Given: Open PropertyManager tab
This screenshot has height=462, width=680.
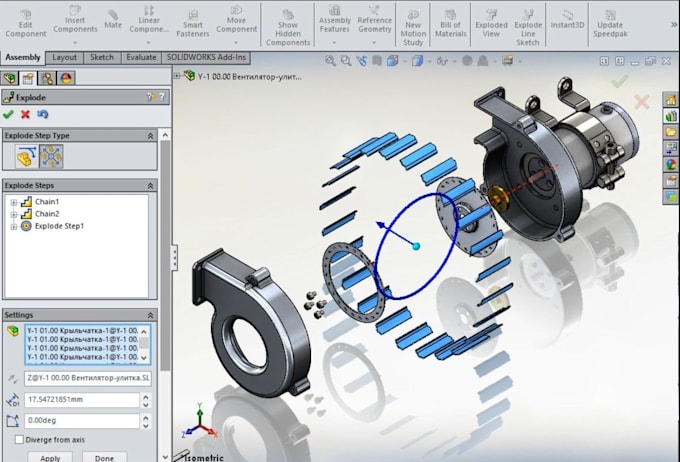Looking at the screenshot, I should coord(28,78).
